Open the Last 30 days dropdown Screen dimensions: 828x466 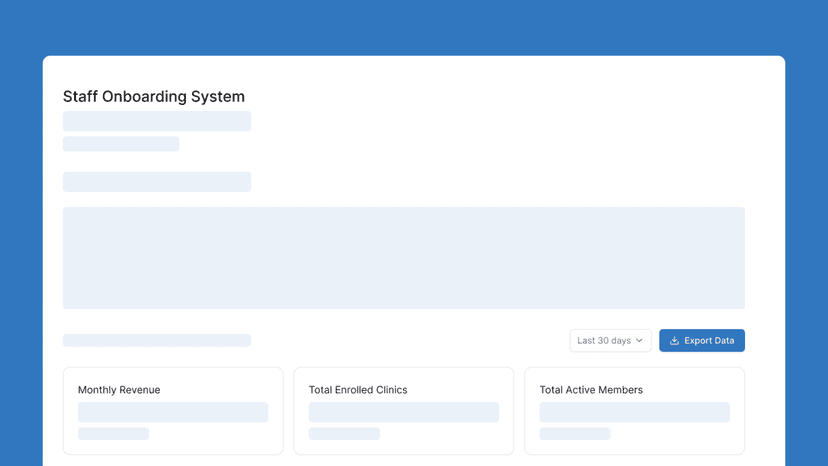coord(610,341)
